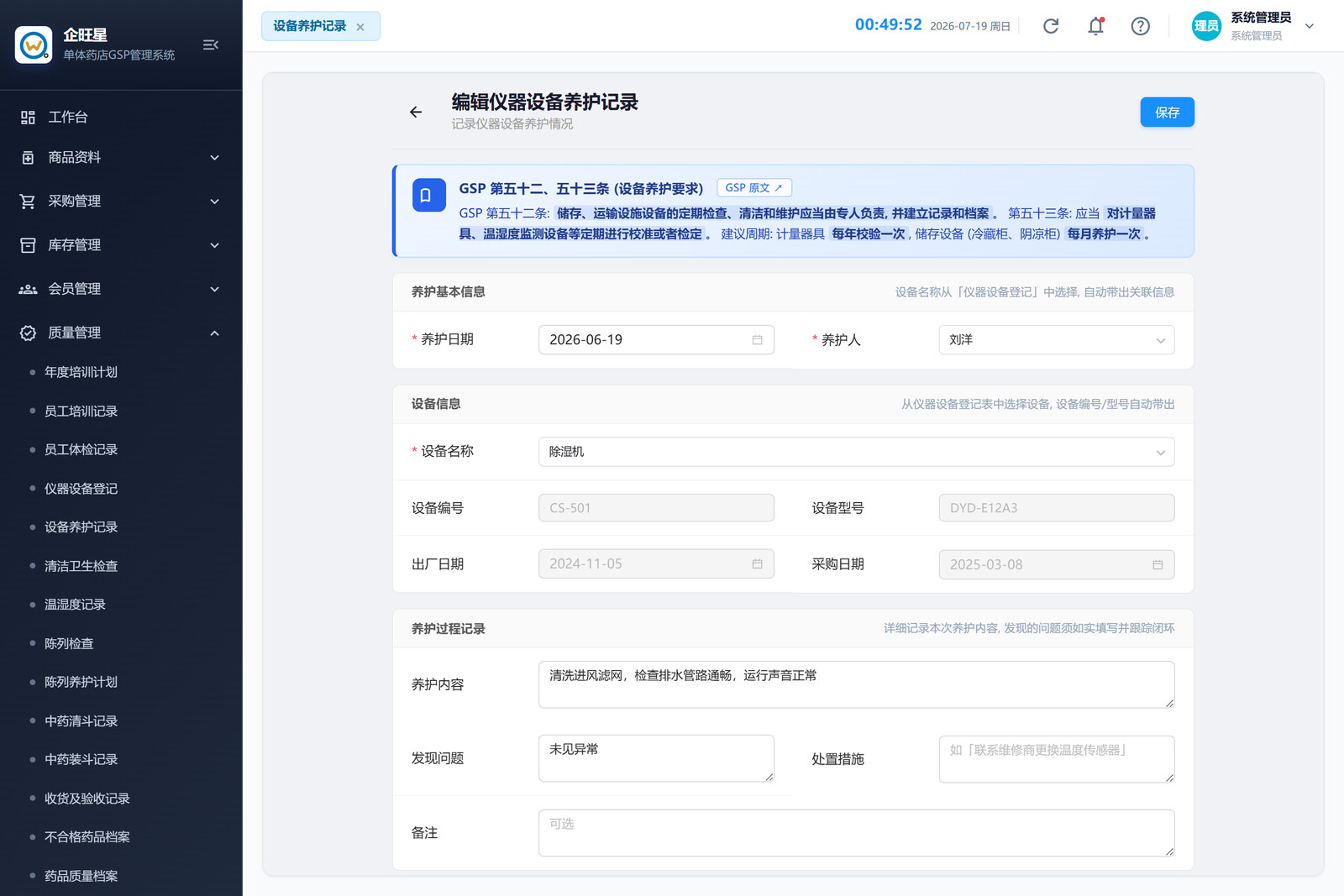Click the GSP bookmark icon in notice
The height and width of the screenshot is (896, 1344).
point(428,195)
